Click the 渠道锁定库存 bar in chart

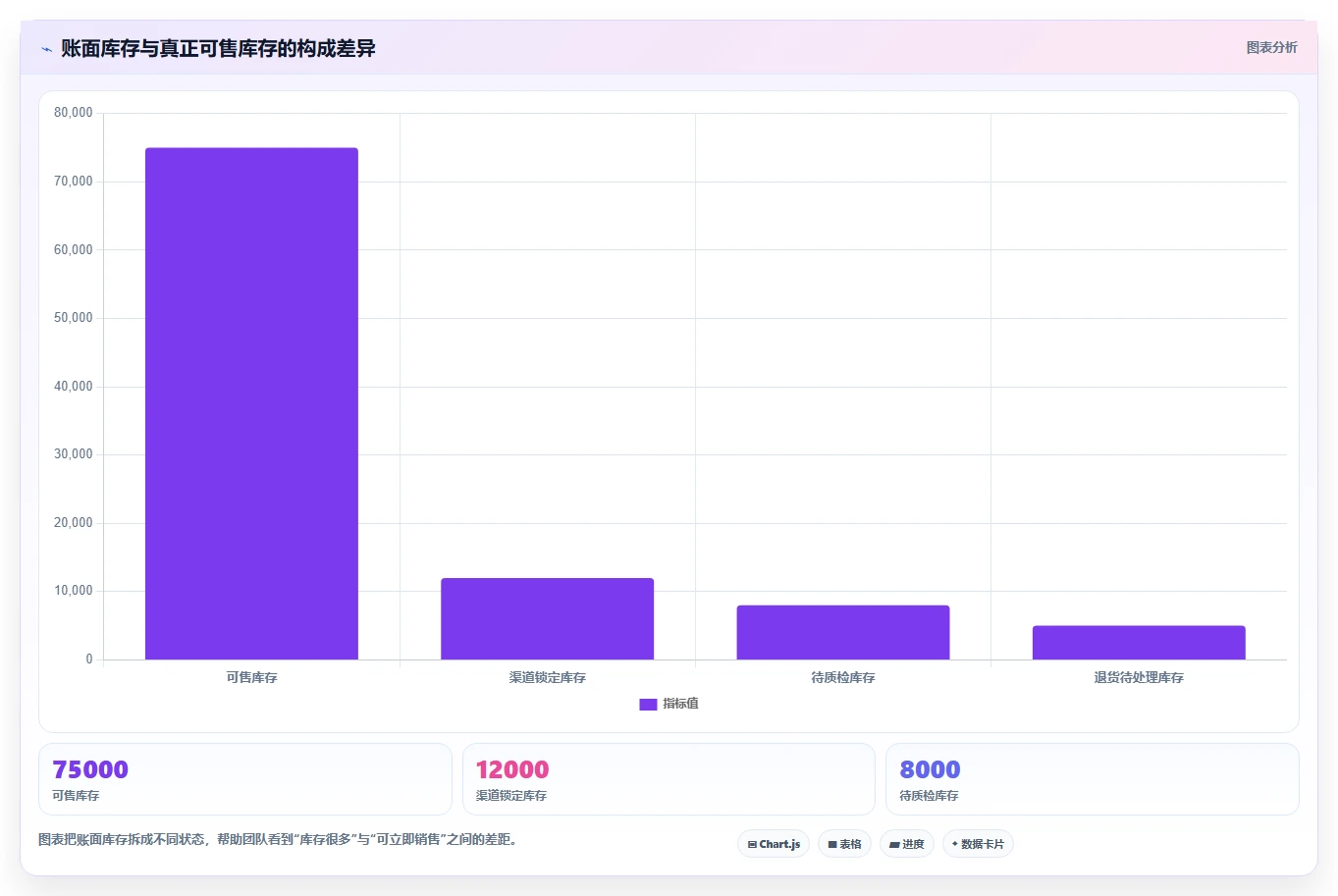coord(547,618)
